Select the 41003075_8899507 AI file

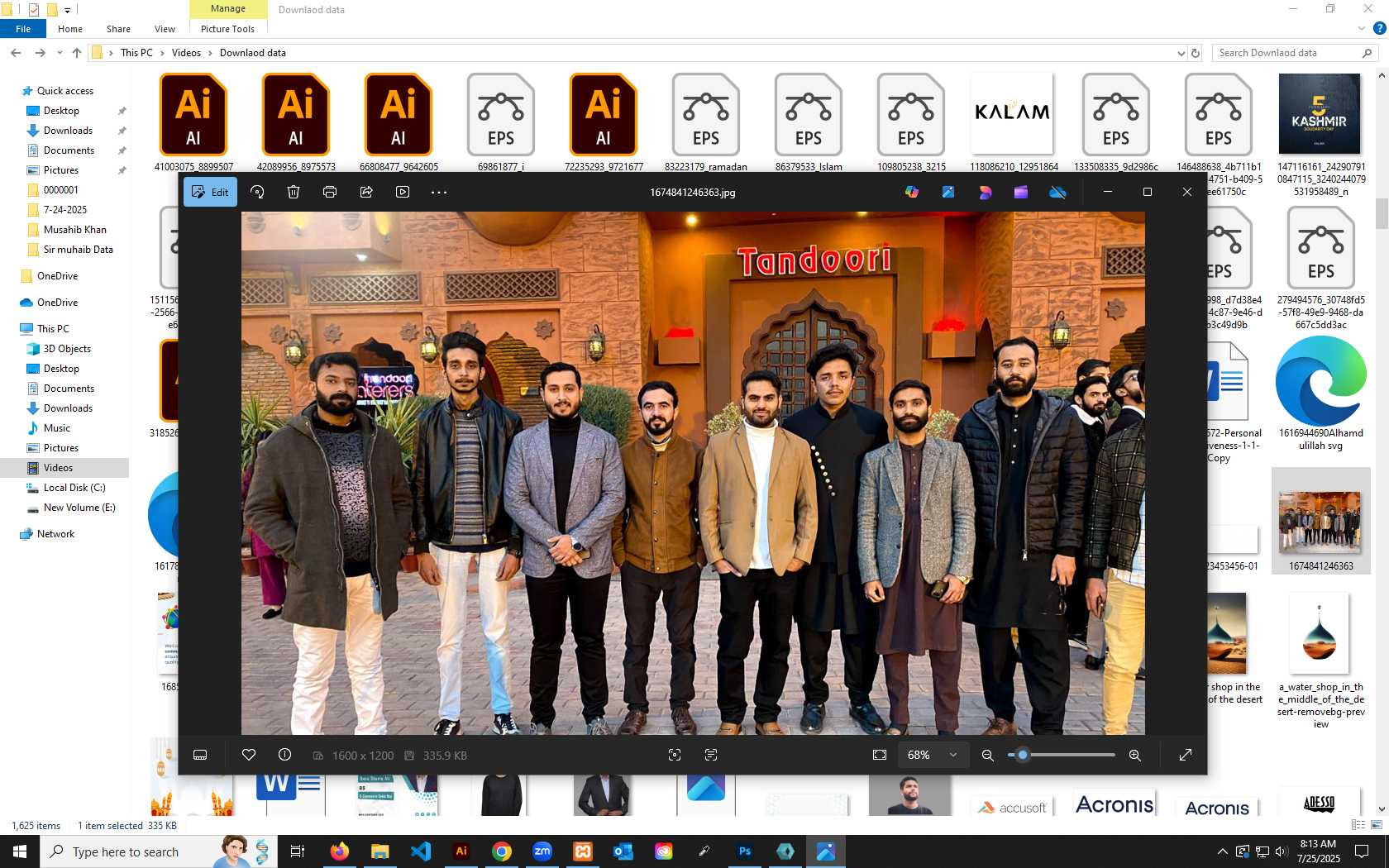tap(193, 122)
